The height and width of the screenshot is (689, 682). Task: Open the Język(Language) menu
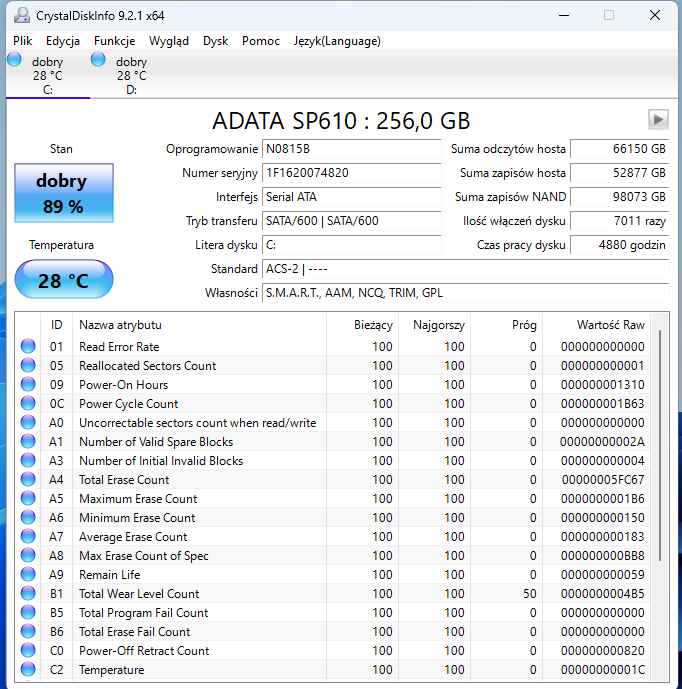coord(337,41)
